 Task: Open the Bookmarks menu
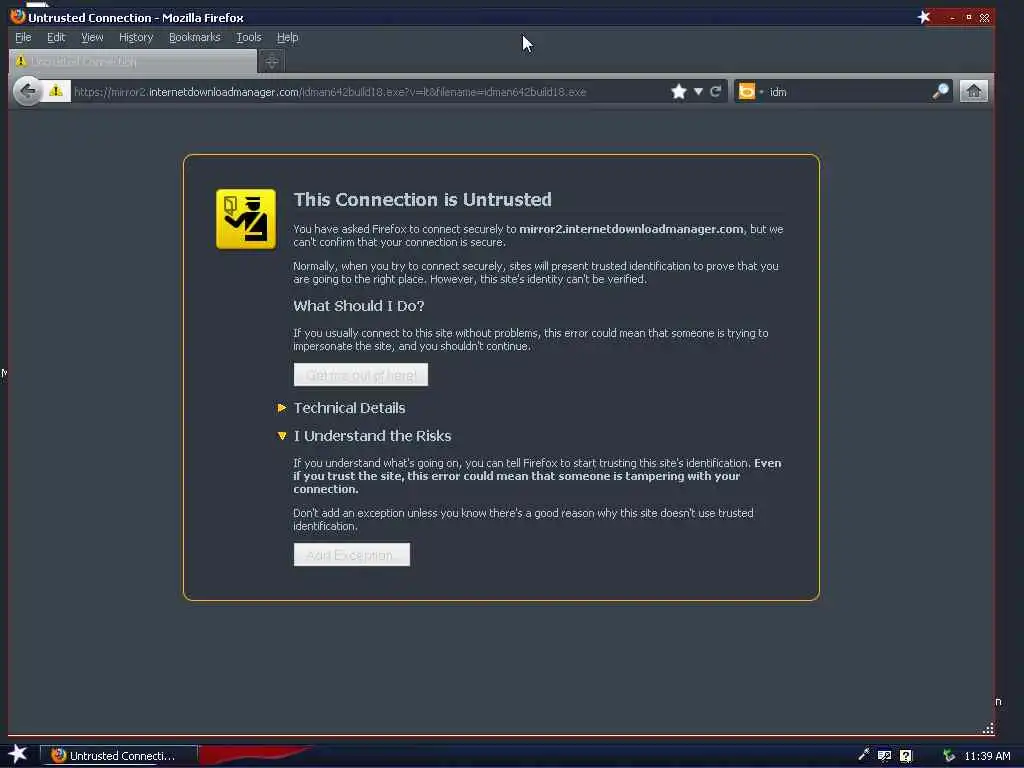pos(195,37)
